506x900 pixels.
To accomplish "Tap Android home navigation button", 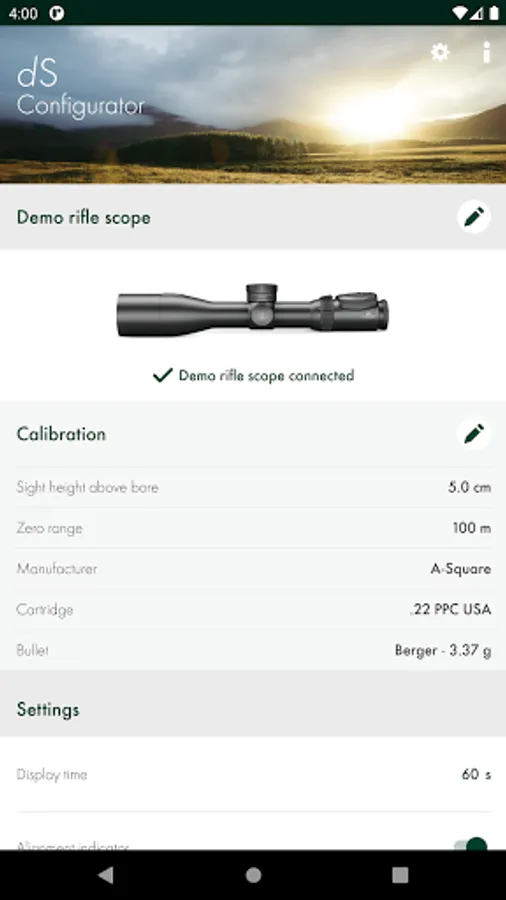I will 253,875.
